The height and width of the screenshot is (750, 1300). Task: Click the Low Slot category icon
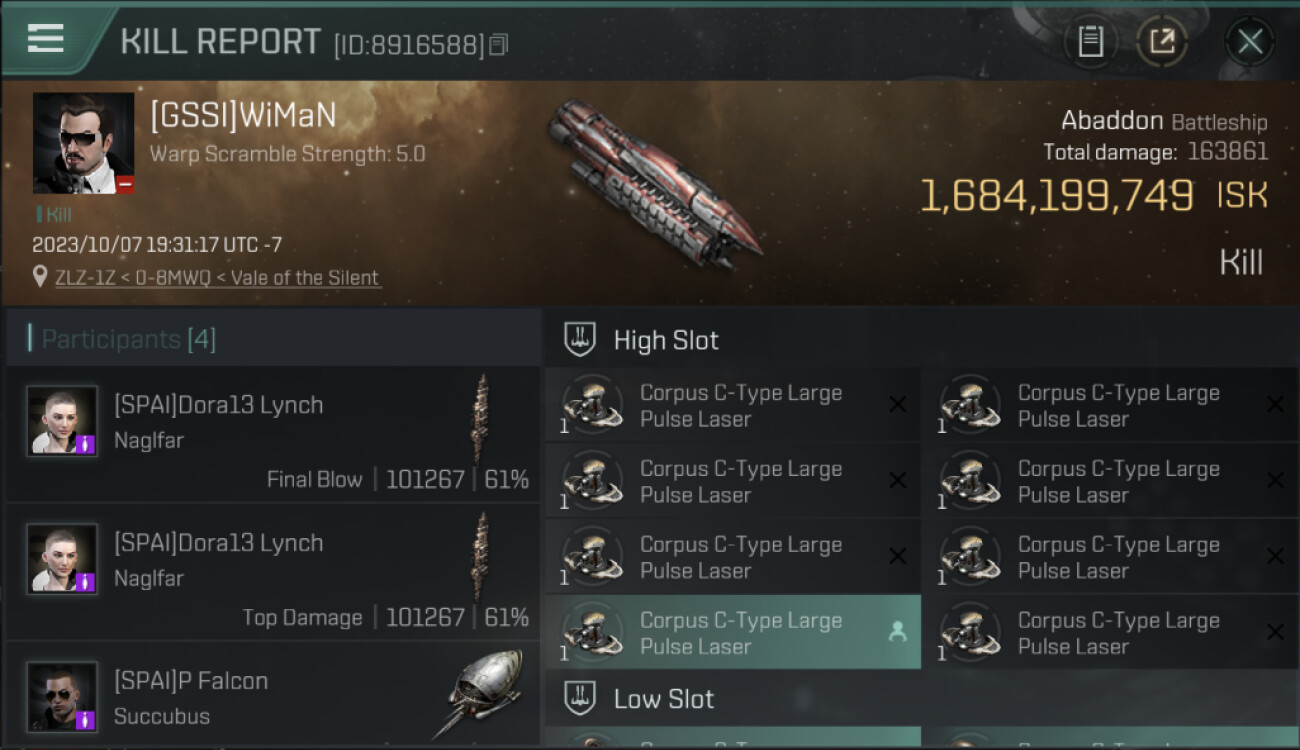click(580, 698)
